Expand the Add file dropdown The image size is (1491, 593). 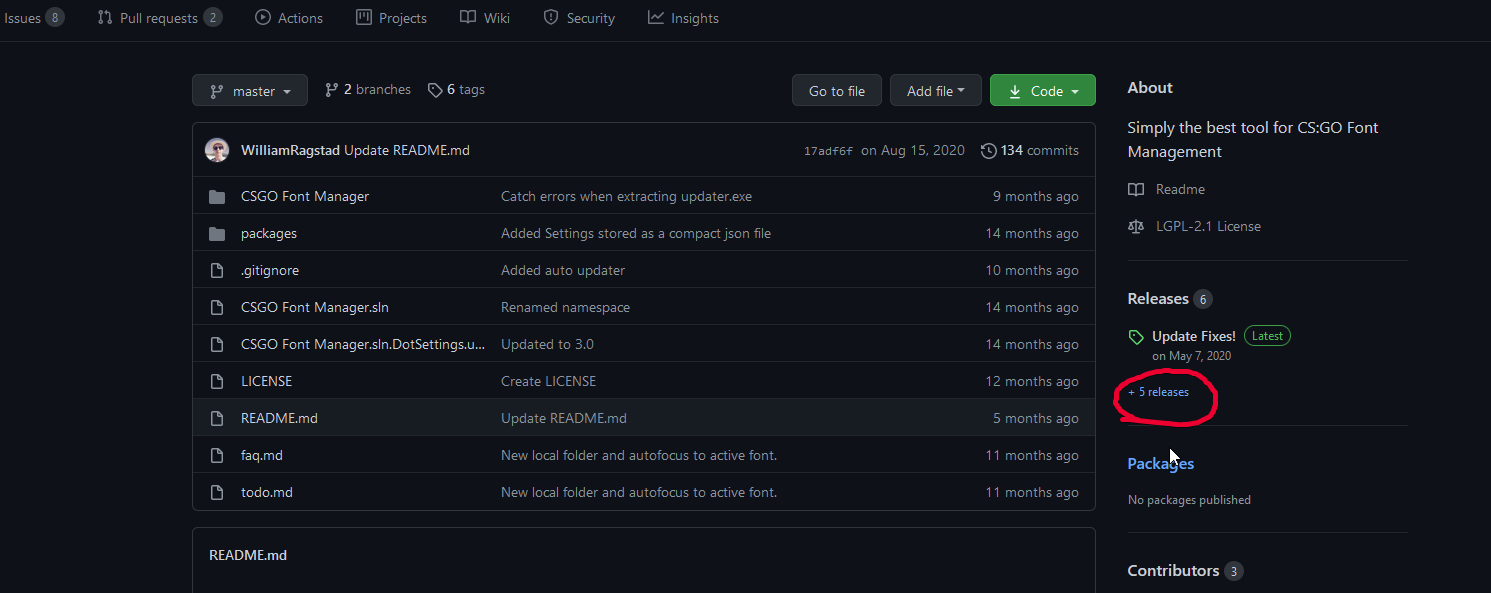point(935,90)
